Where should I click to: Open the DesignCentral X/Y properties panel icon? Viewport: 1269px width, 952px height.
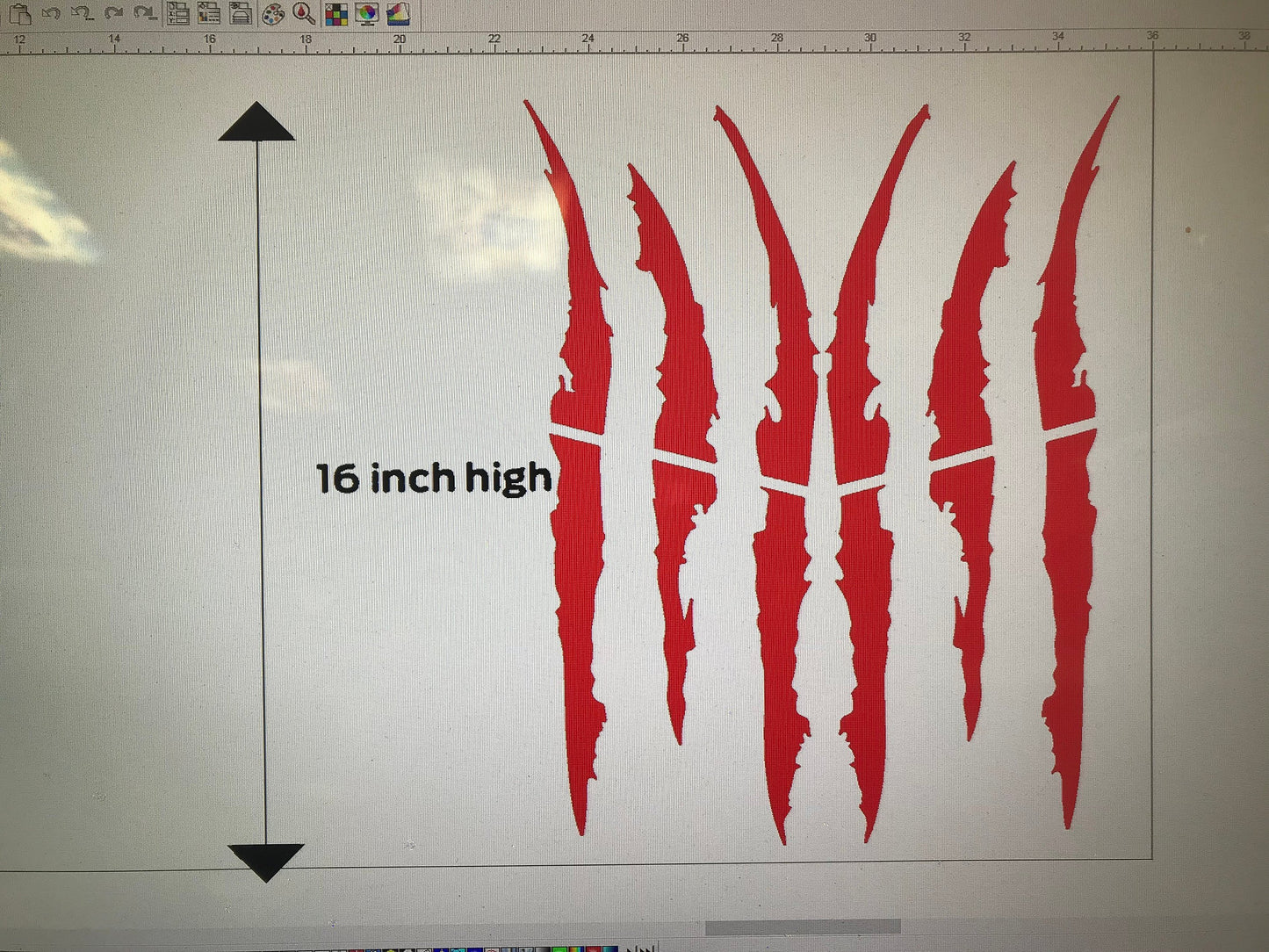[x=178, y=13]
